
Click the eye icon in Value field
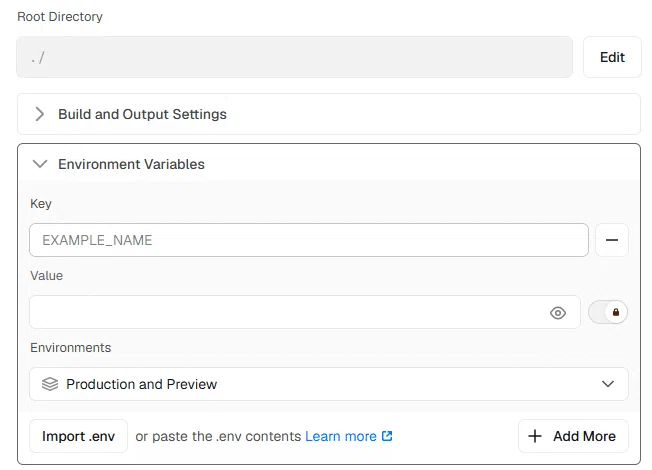point(558,313)
